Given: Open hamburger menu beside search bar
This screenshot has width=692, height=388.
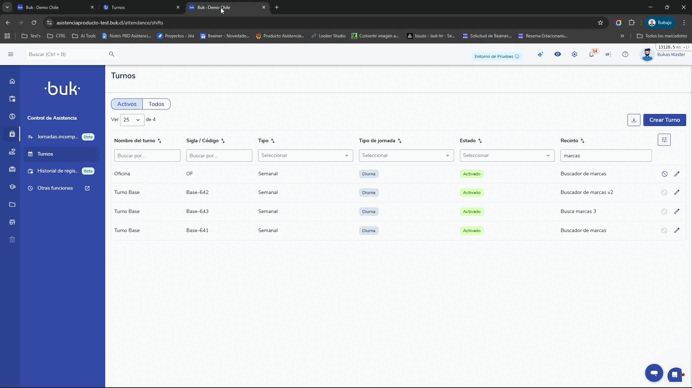Looking at the screenshot, I should coord(11,54).
